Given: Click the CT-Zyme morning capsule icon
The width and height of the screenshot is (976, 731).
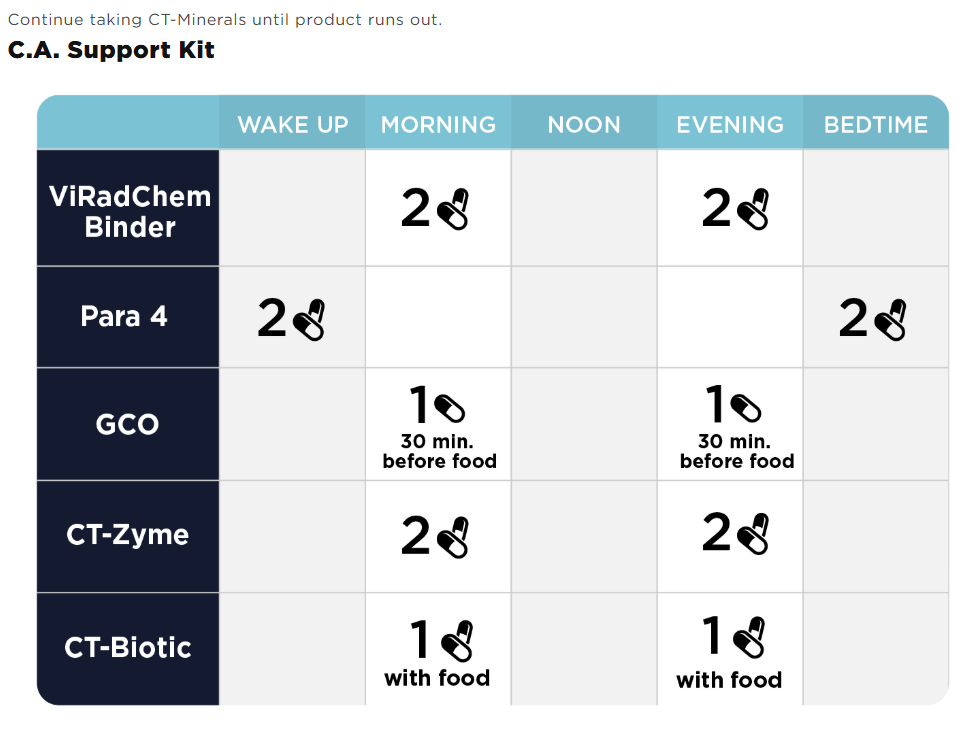Looking at the screenshot, I should pyautogui.click(x=453, y=537).
